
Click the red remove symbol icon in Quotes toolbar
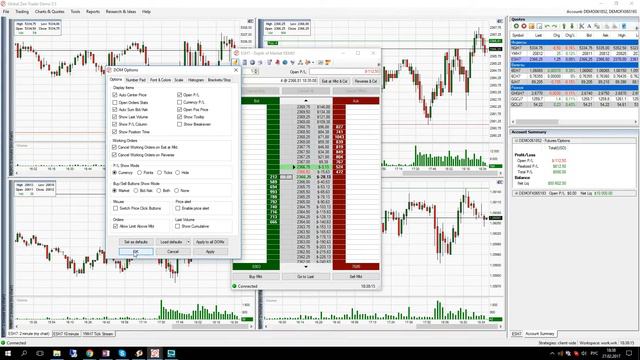click(524, 26)
